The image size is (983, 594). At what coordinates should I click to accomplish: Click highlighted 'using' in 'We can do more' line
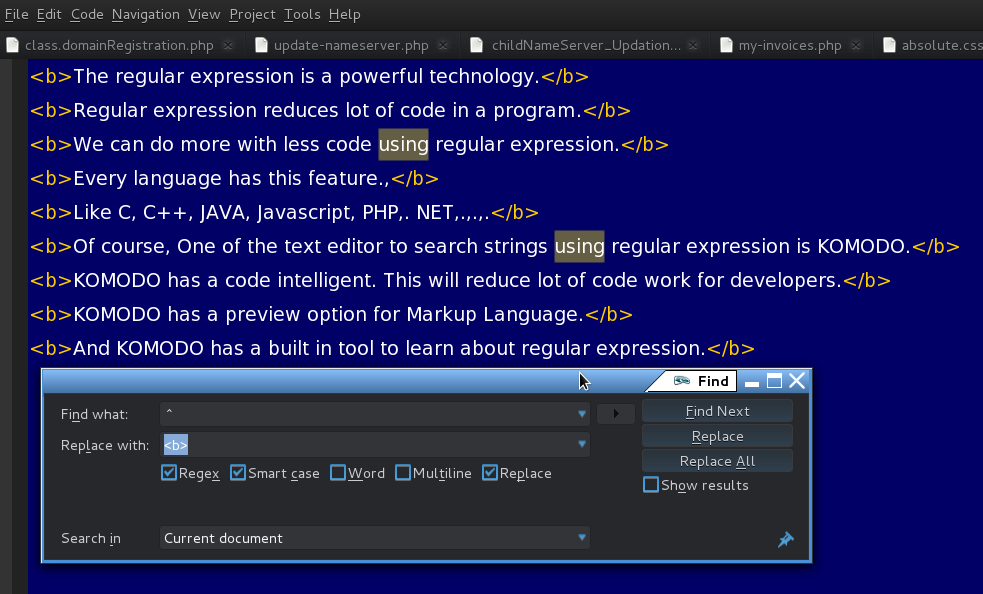(x=403, y=144)
